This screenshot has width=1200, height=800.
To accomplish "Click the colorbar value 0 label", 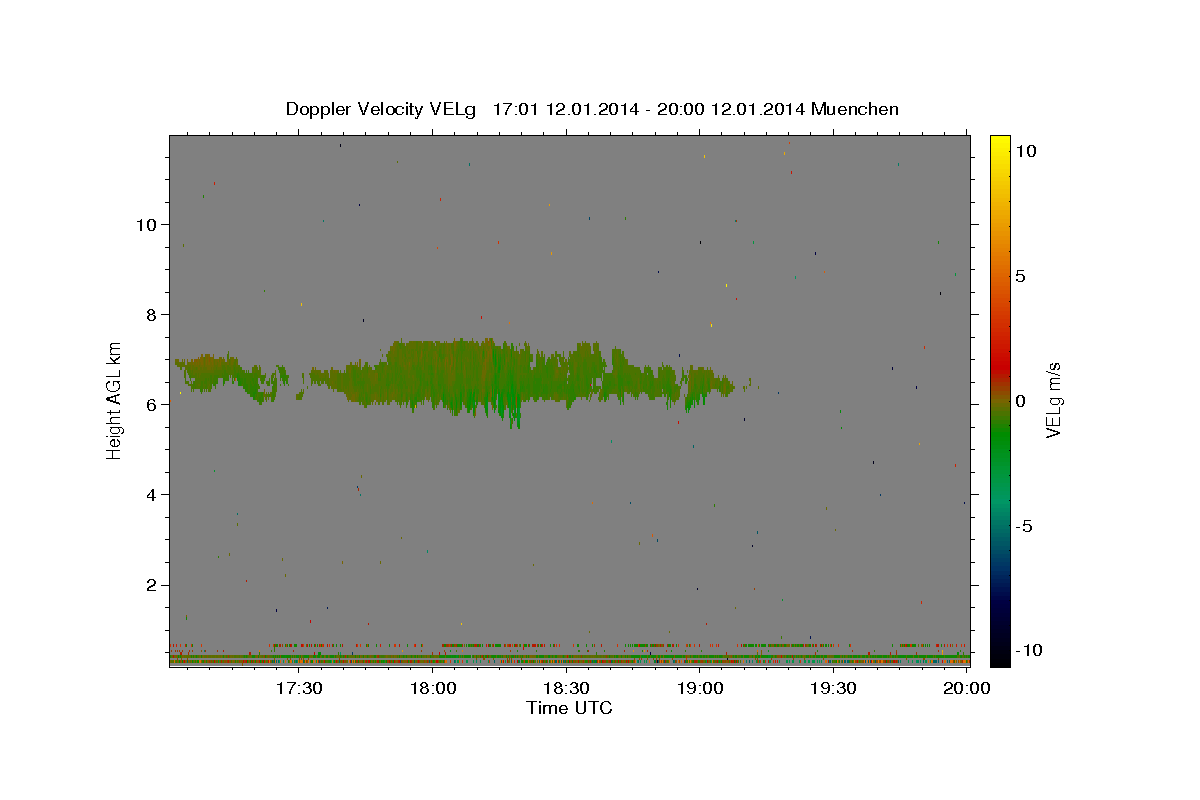I will point(1020,401).
